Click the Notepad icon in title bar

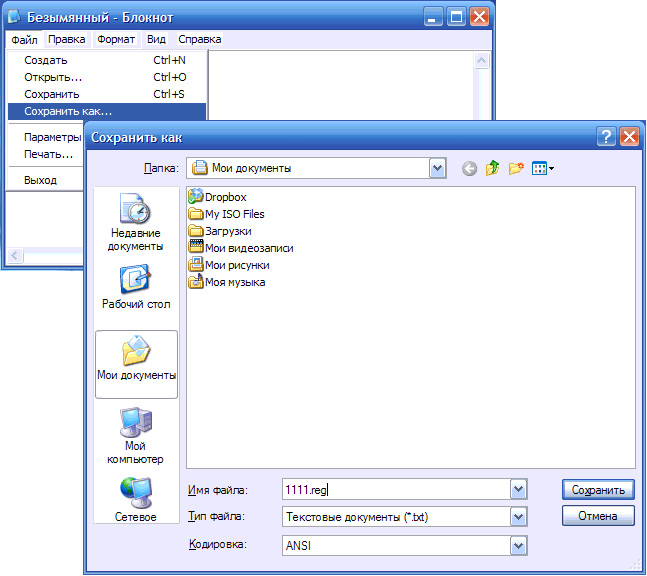pos(14,17)
